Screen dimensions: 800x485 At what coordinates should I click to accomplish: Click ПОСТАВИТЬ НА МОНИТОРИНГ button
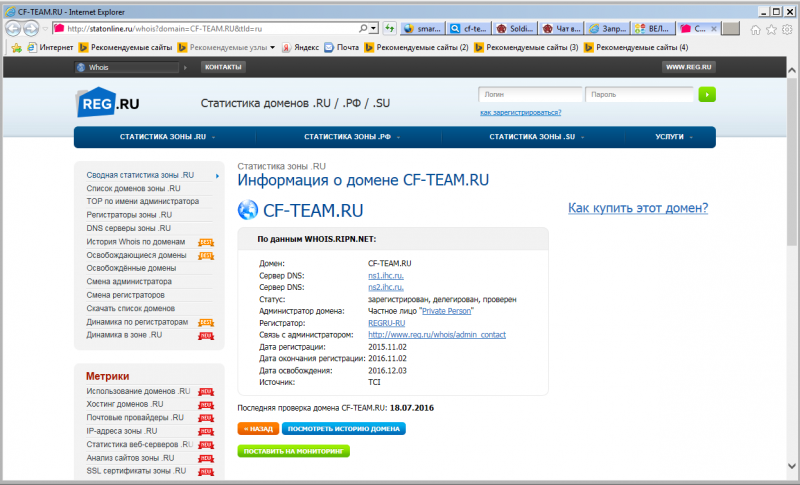pyautogui.click(x=293, y=451)
